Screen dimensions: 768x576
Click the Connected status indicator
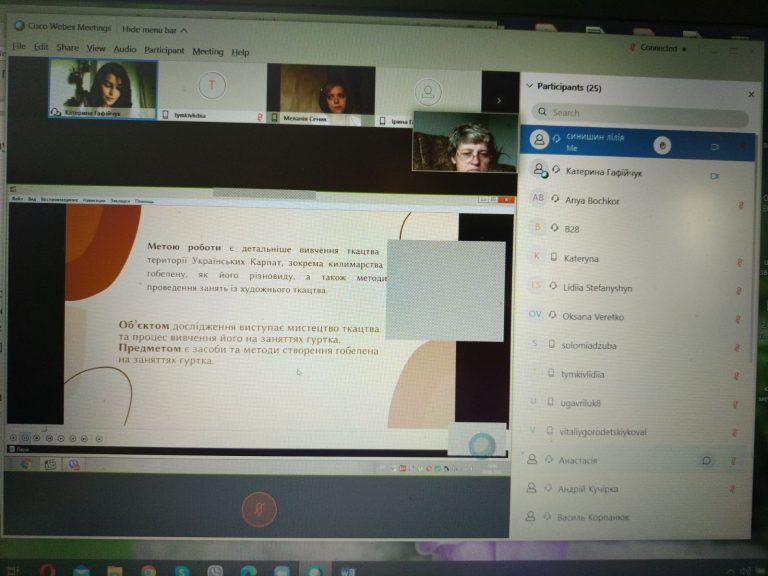658,48
